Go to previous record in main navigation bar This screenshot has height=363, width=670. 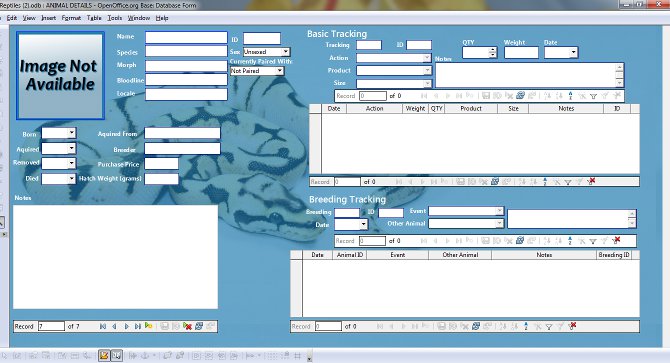pos(114,326)
